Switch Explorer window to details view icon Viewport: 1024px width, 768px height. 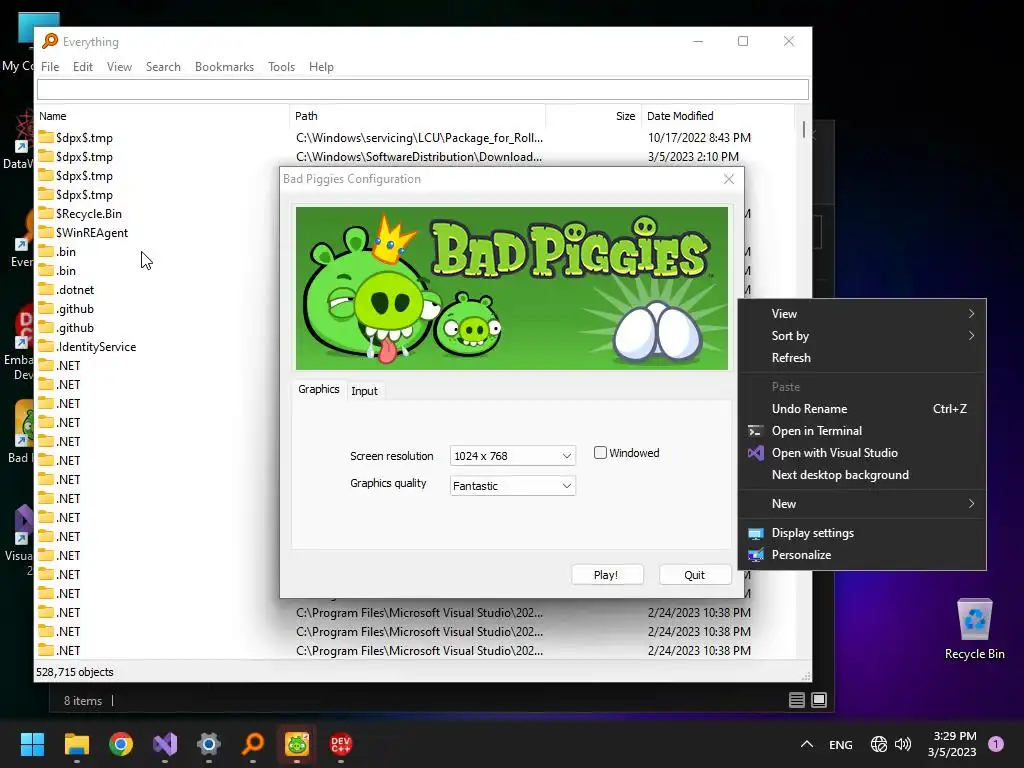click(x=797, y=700)
